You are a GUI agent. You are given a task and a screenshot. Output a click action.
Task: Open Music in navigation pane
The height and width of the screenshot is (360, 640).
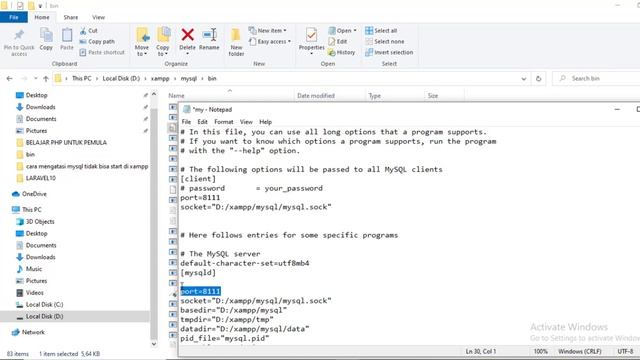(29, 269)
